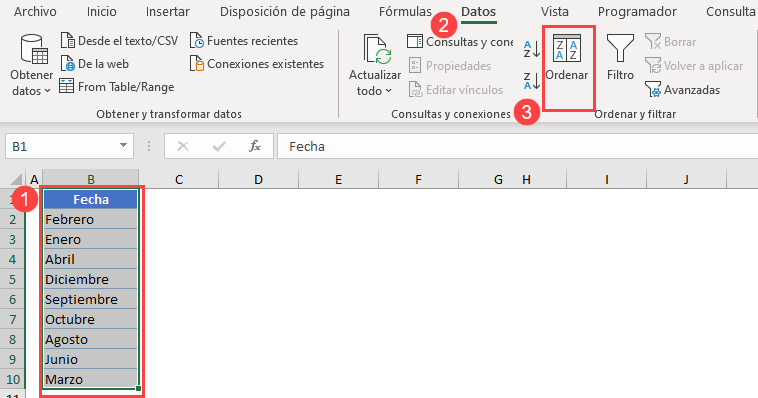Click the Diciembre cell
758x398 pixels.
pos(90,280)
